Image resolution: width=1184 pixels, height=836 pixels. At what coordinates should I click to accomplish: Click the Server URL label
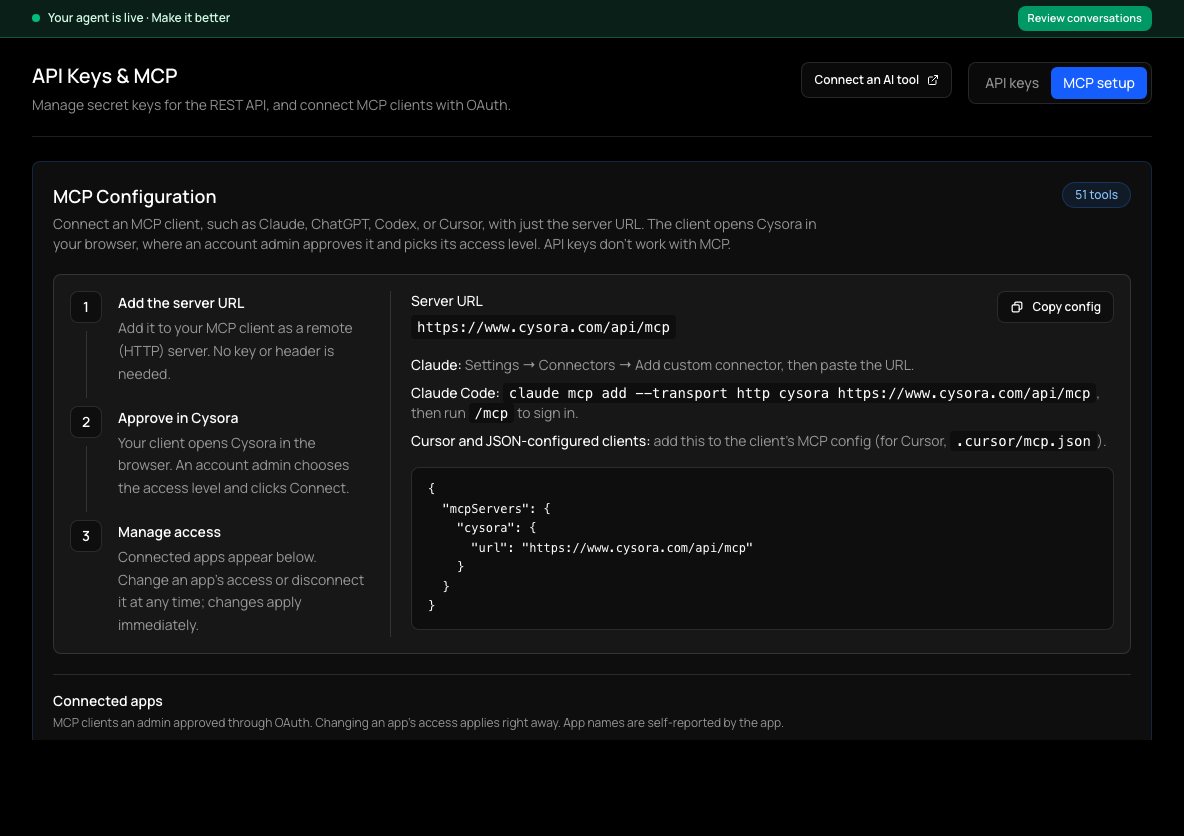[446, 301]
